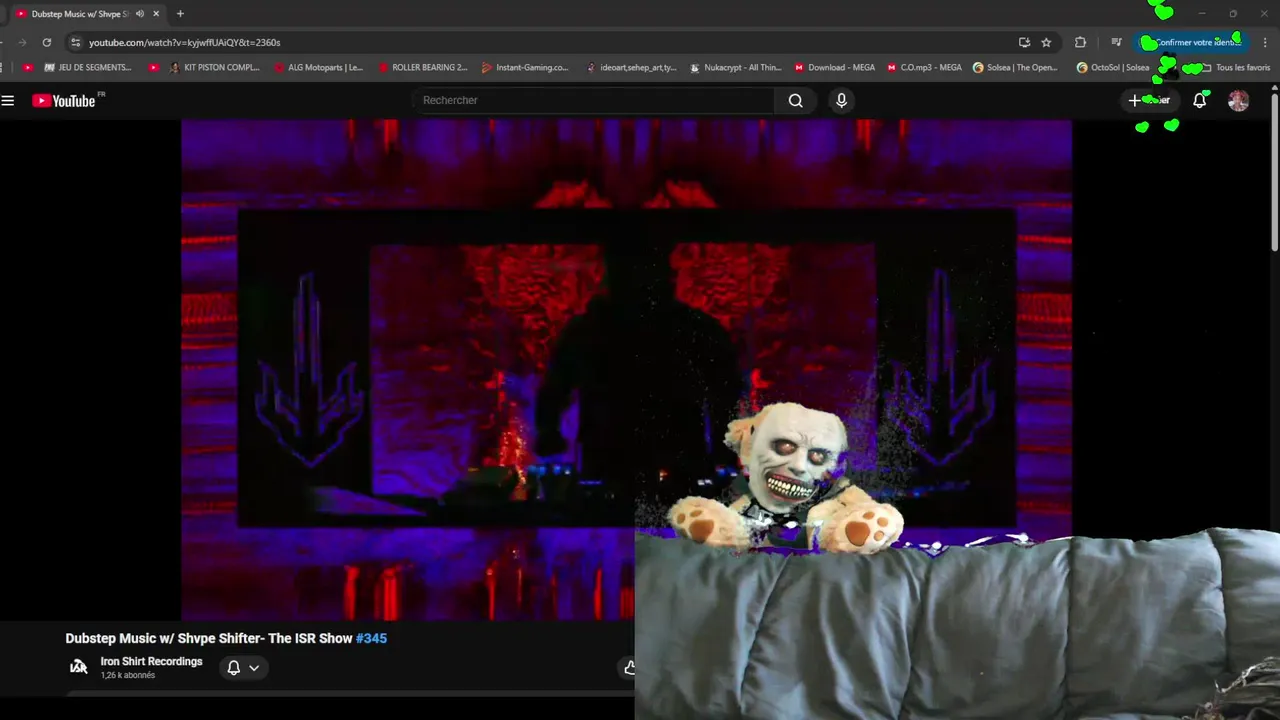Open Tous les favoris folder
The image size is (1280, 720).
click(x=1235, y=68)
